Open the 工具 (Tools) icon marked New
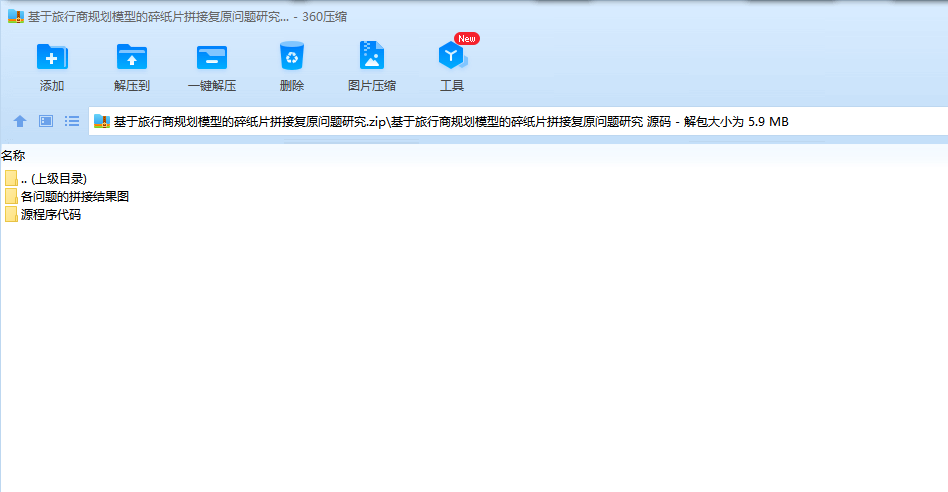The height and width of the screenshot is (492, 948). coord(452,56)
